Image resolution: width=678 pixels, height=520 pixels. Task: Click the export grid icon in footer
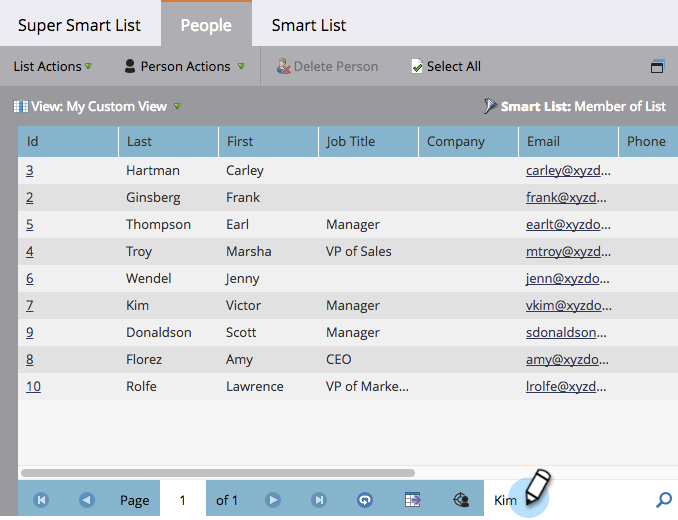[413, 500]
